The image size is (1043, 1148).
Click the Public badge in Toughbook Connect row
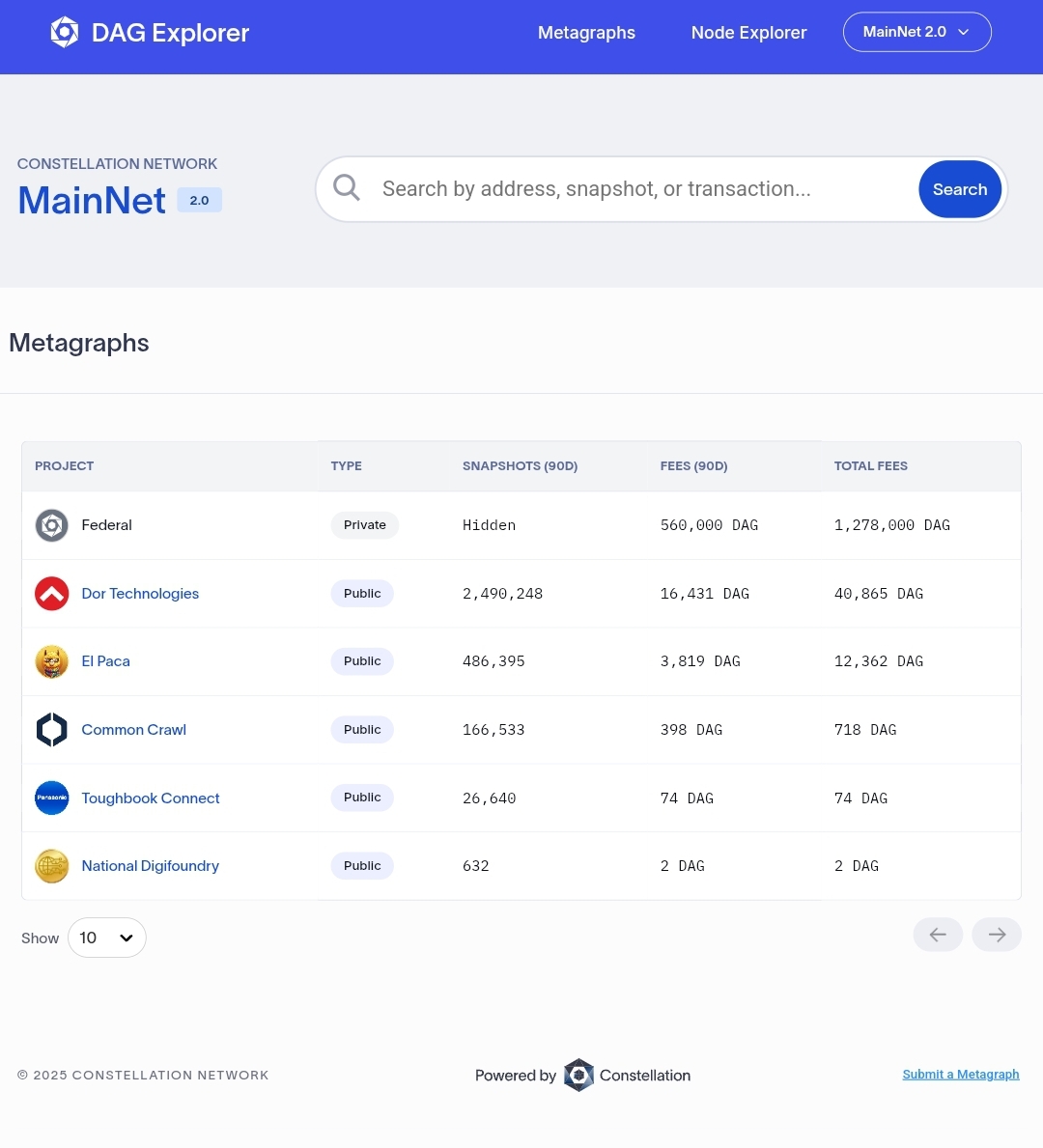click(x=362, y=798)
